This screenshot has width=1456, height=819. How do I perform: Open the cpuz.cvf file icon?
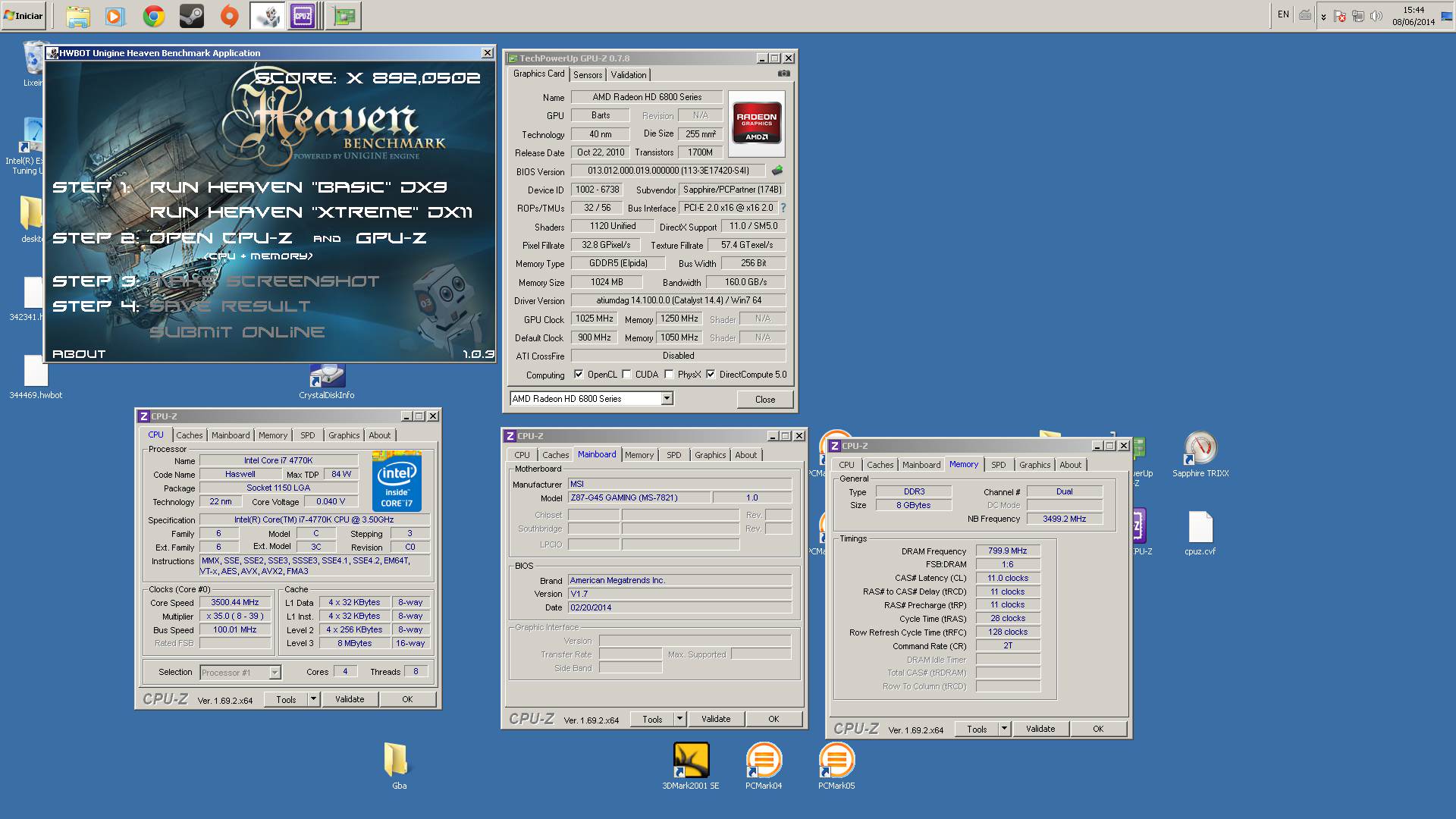coord(1200,533)
